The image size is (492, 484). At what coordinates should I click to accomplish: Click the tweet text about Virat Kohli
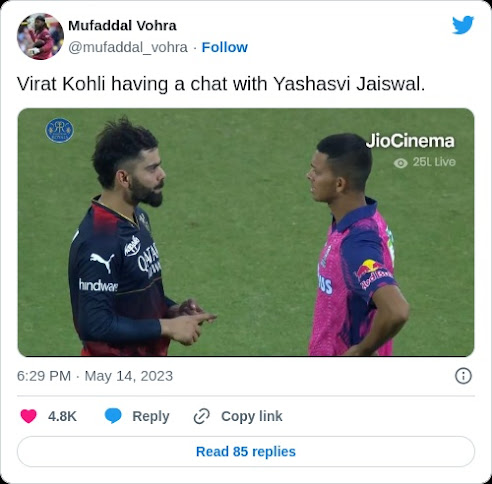[221, 84]
